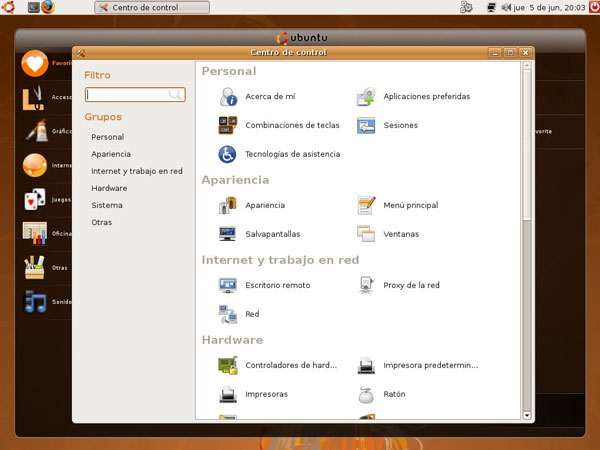Screen dimensions: 600x450
Task: Open Impresora predeterminada icon
Action: 366,365
